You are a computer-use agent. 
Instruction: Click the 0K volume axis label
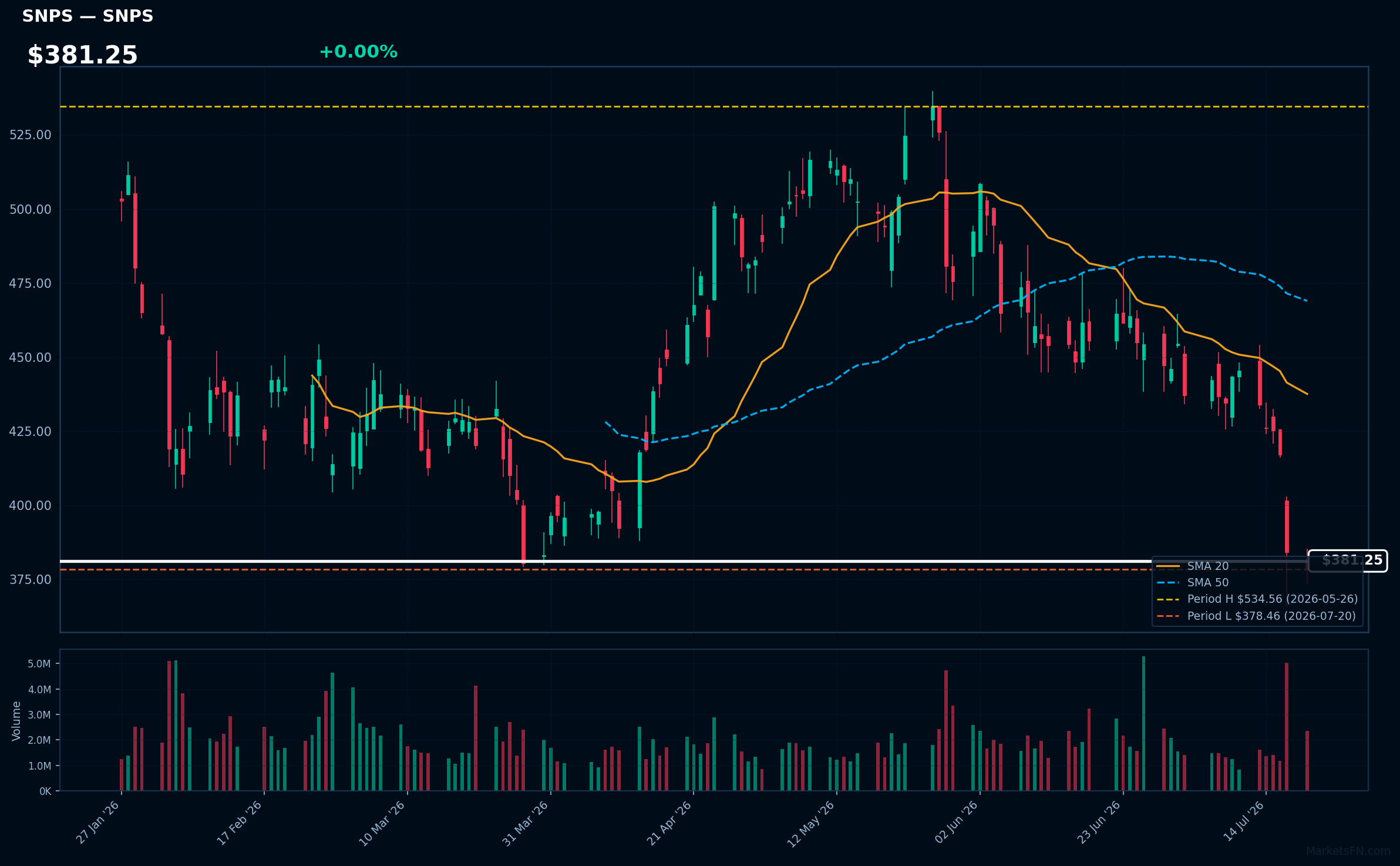click(45, 791)
